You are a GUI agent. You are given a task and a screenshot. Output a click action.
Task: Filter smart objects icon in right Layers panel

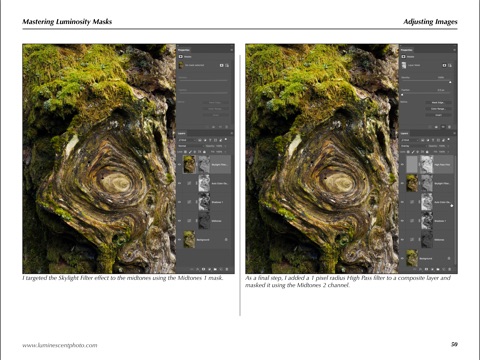coord(443,140)
